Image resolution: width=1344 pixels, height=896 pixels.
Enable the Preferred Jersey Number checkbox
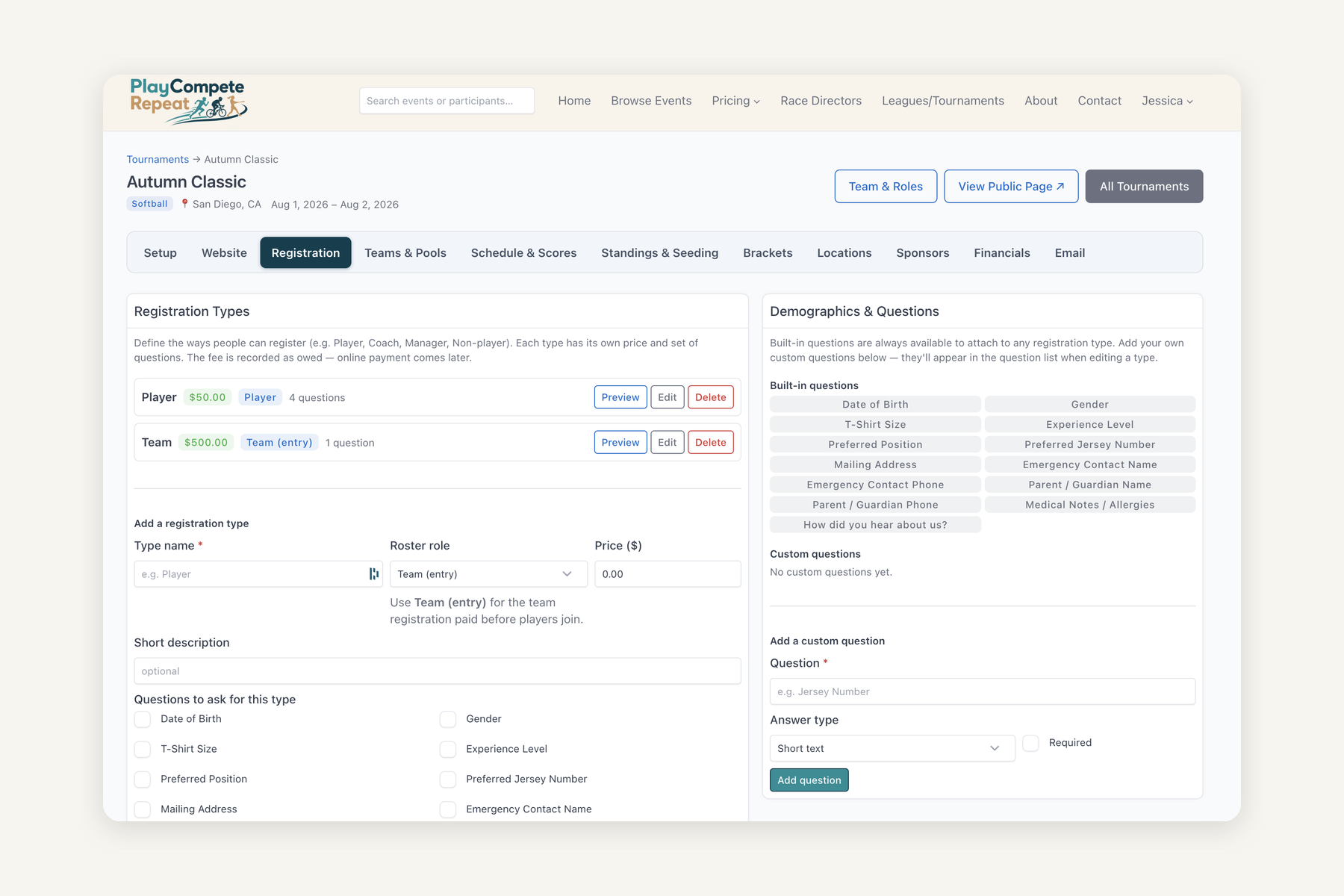[448, 780]
